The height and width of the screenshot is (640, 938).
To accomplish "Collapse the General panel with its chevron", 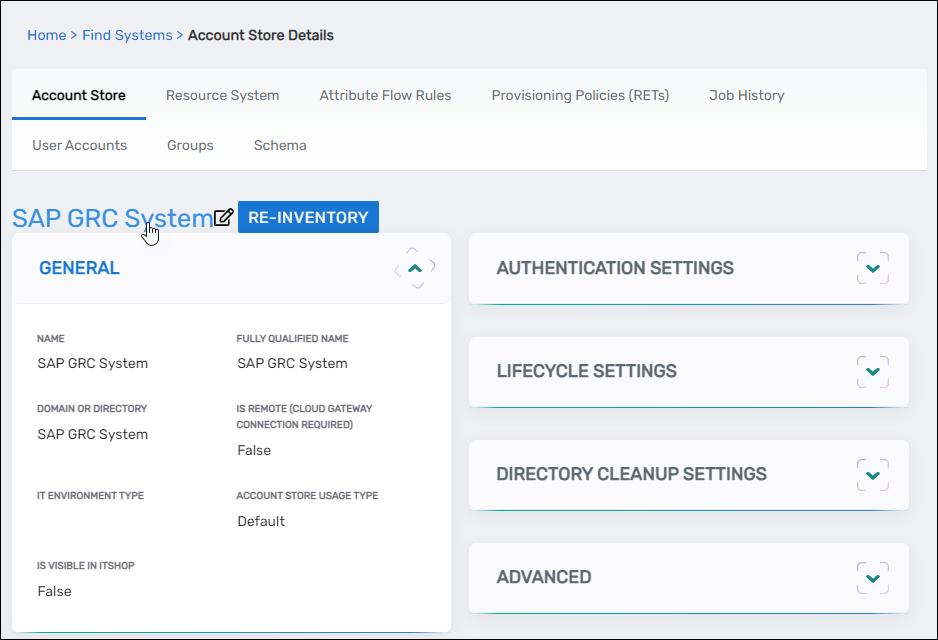I will (x=416, y=268).
